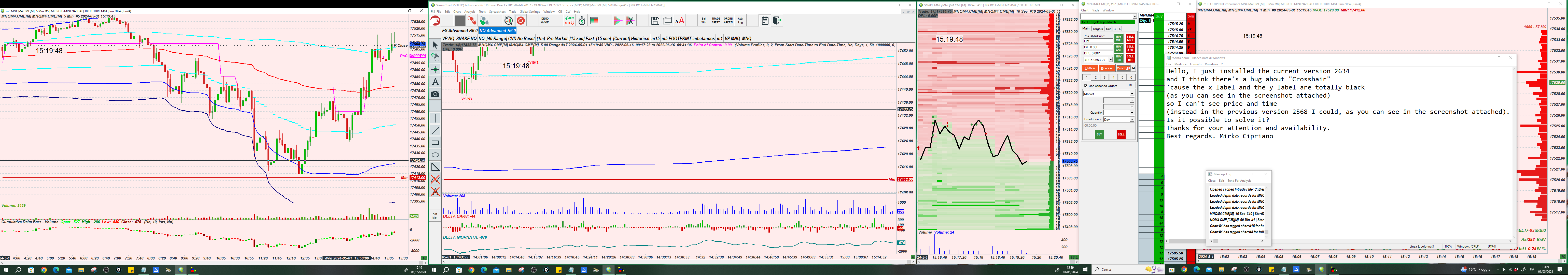1568x275 pixels.
Task: Click the save floppy disk icon
Action: (655, 21)
